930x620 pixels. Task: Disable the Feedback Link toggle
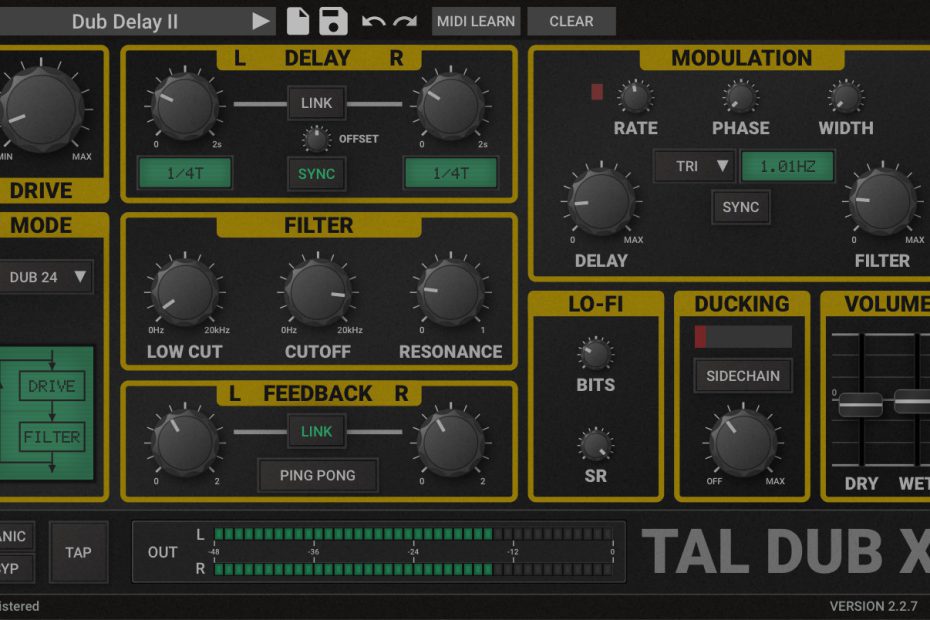click(x=317, y=432)
